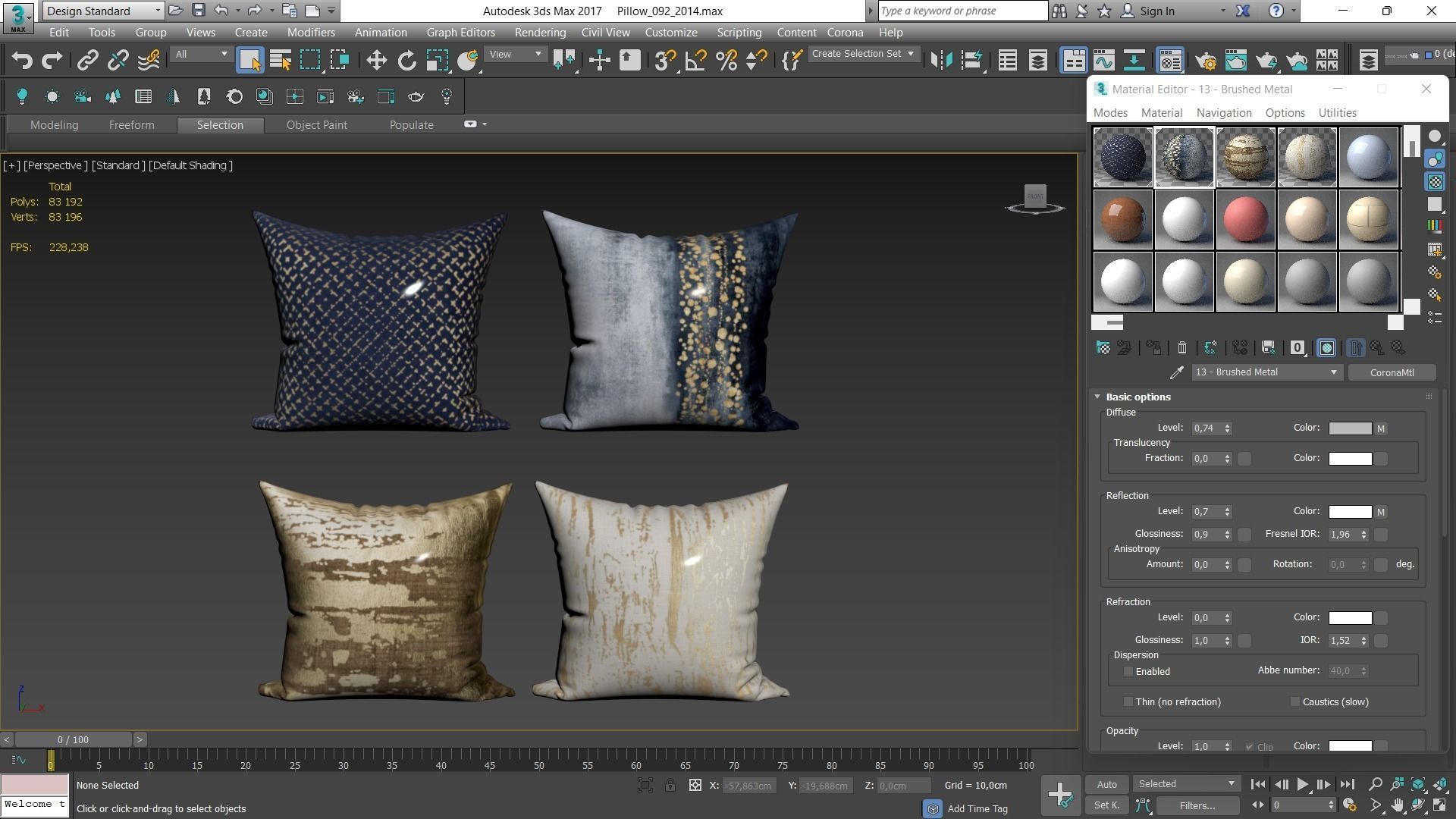This screenshot has width=1456, height=819.
Task: Activate the Select and Move tool
Action: point(376,61)
